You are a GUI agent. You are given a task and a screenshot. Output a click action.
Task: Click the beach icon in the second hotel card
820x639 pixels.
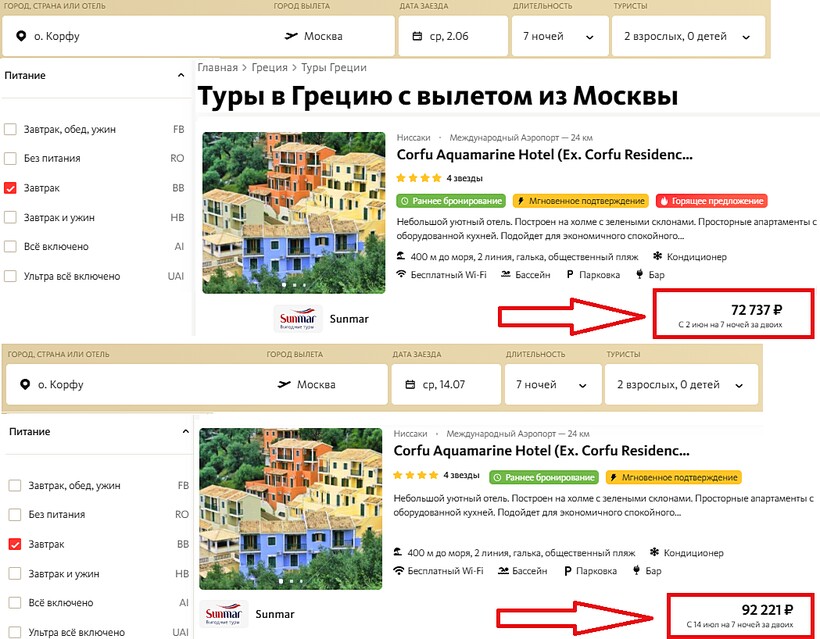point(398,552)
